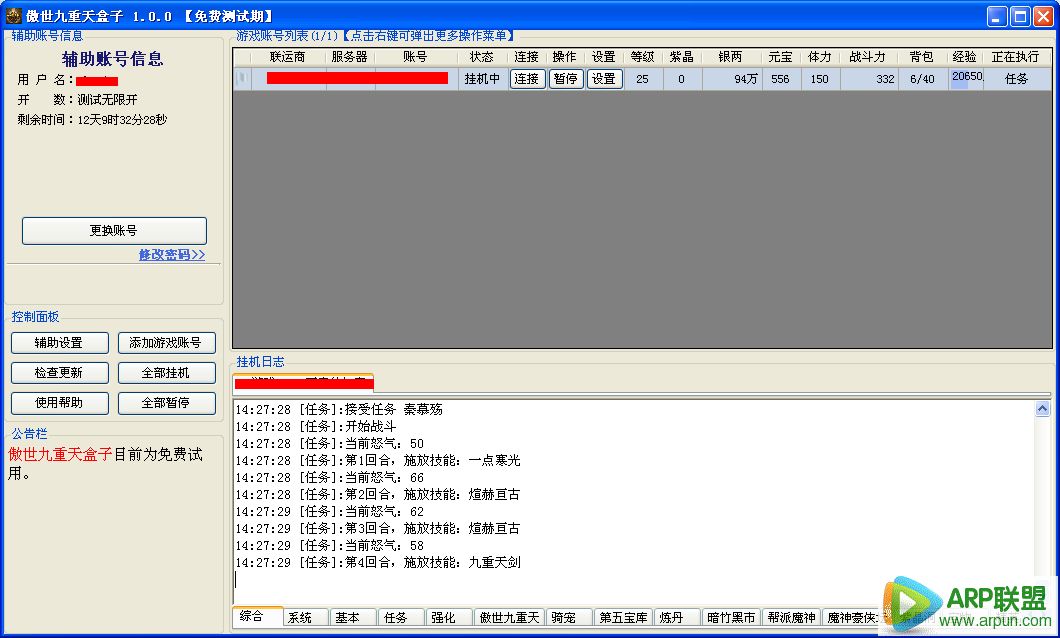This screenshot has width=1060, height=638.
Task: Select the 332 combat power cell
Action: click(x=869, y=79)
